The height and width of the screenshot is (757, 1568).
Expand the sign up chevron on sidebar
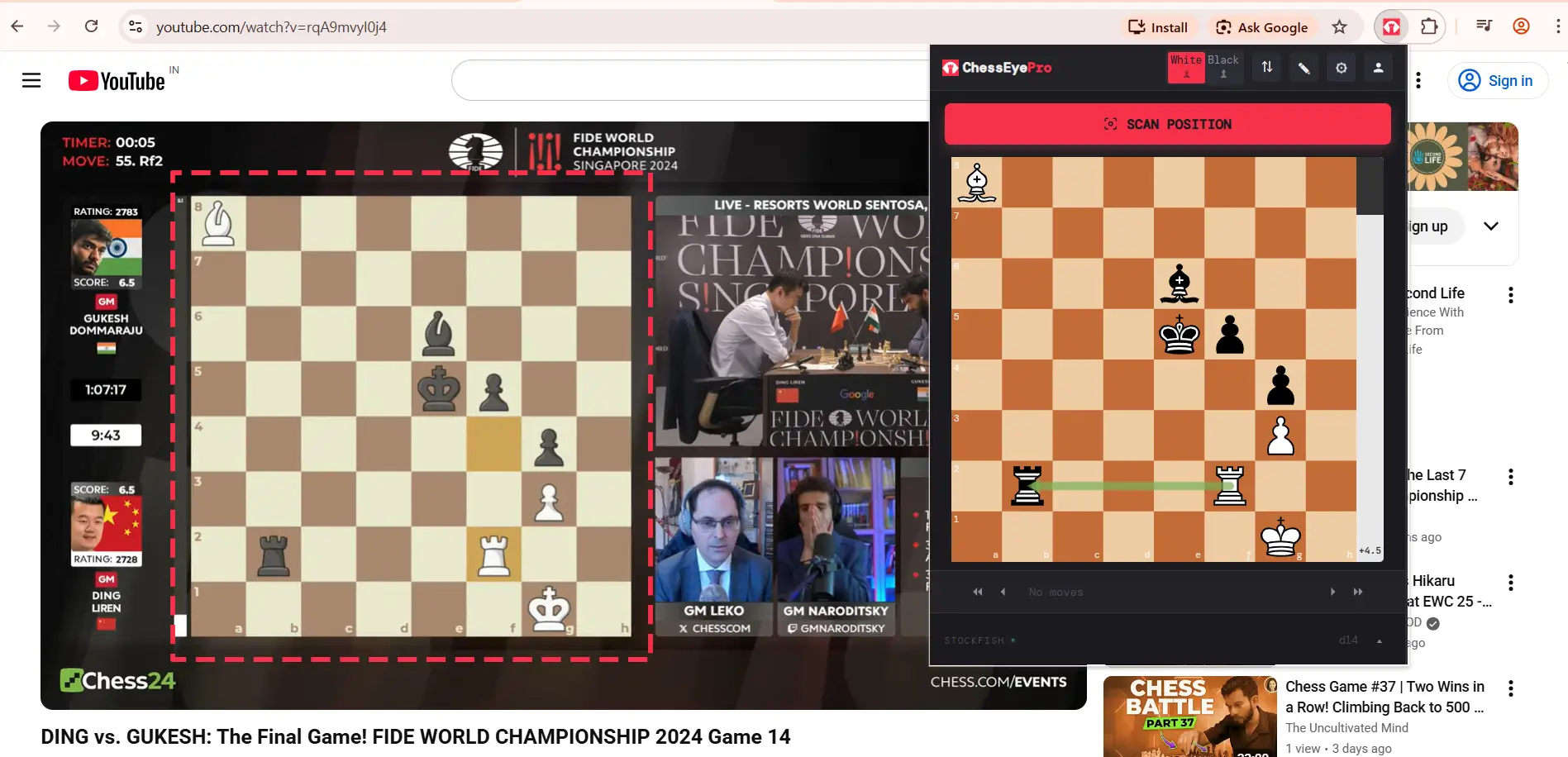(1490, 226)
